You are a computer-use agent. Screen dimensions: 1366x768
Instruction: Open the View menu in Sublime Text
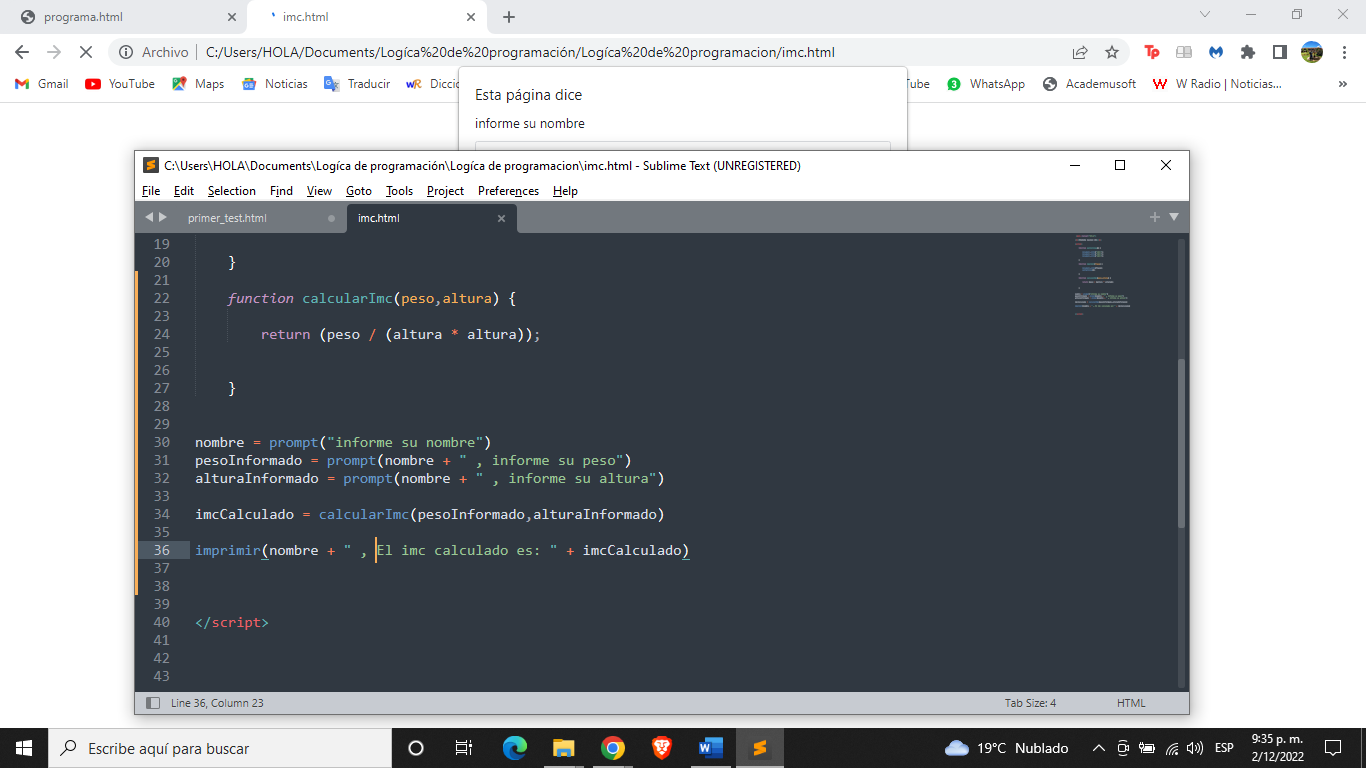320,191
